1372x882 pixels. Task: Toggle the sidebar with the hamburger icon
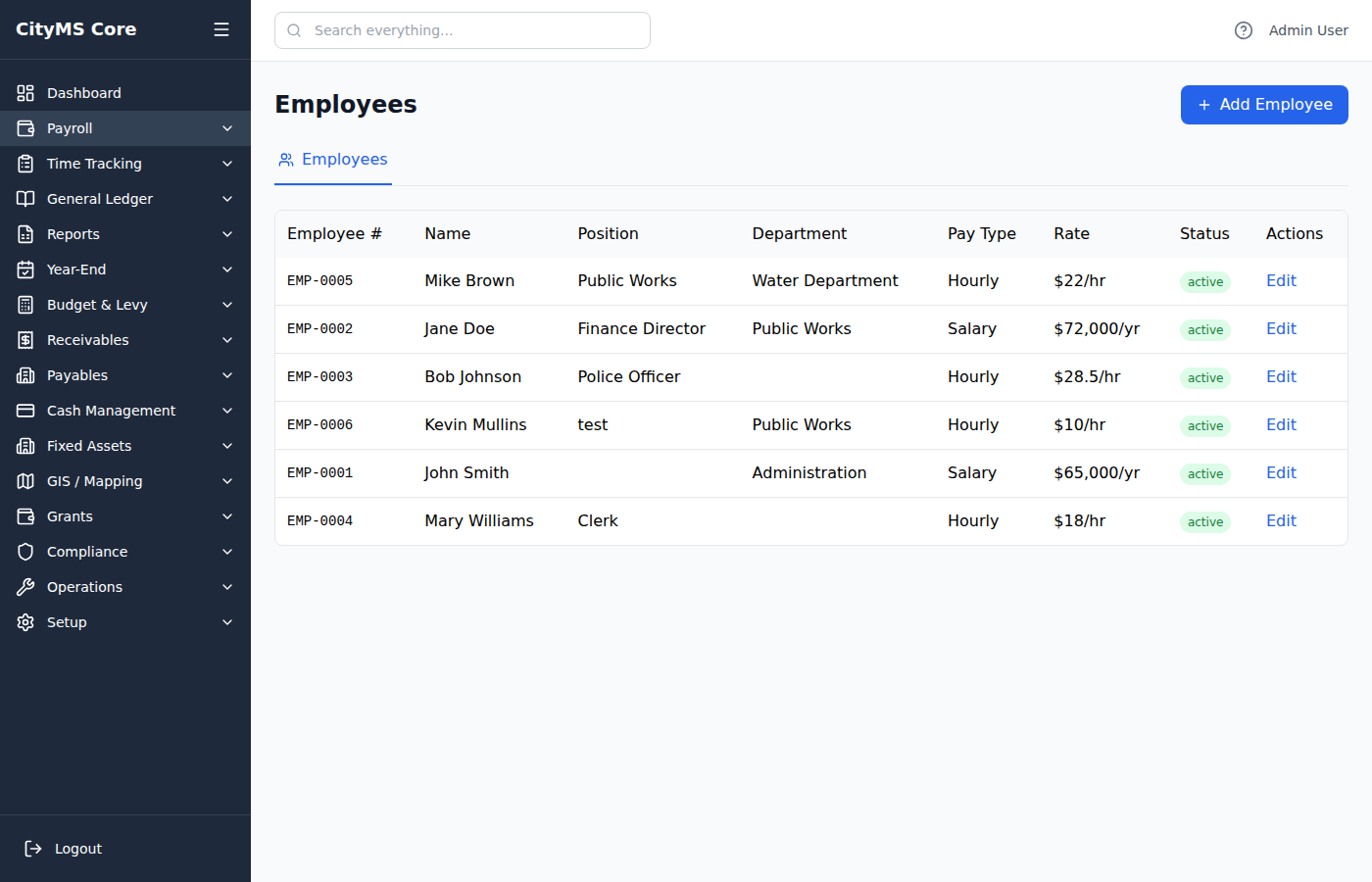(220, 29)
